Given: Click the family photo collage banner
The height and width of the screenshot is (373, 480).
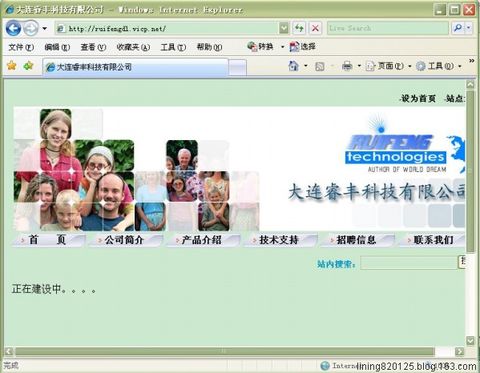Looking at the screenshot, I should (x=136, y=170).
